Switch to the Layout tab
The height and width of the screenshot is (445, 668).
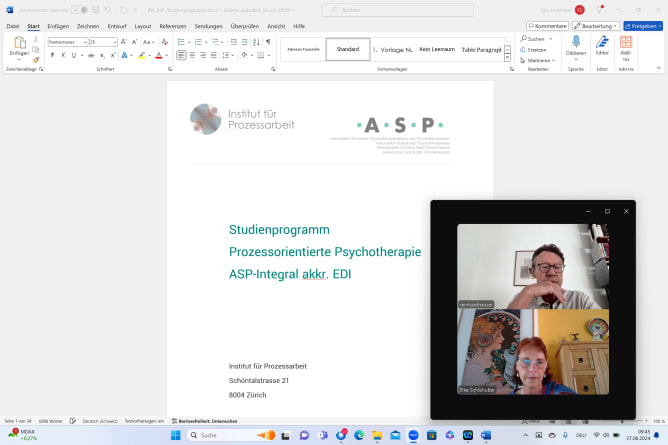[x=143, y=26]
